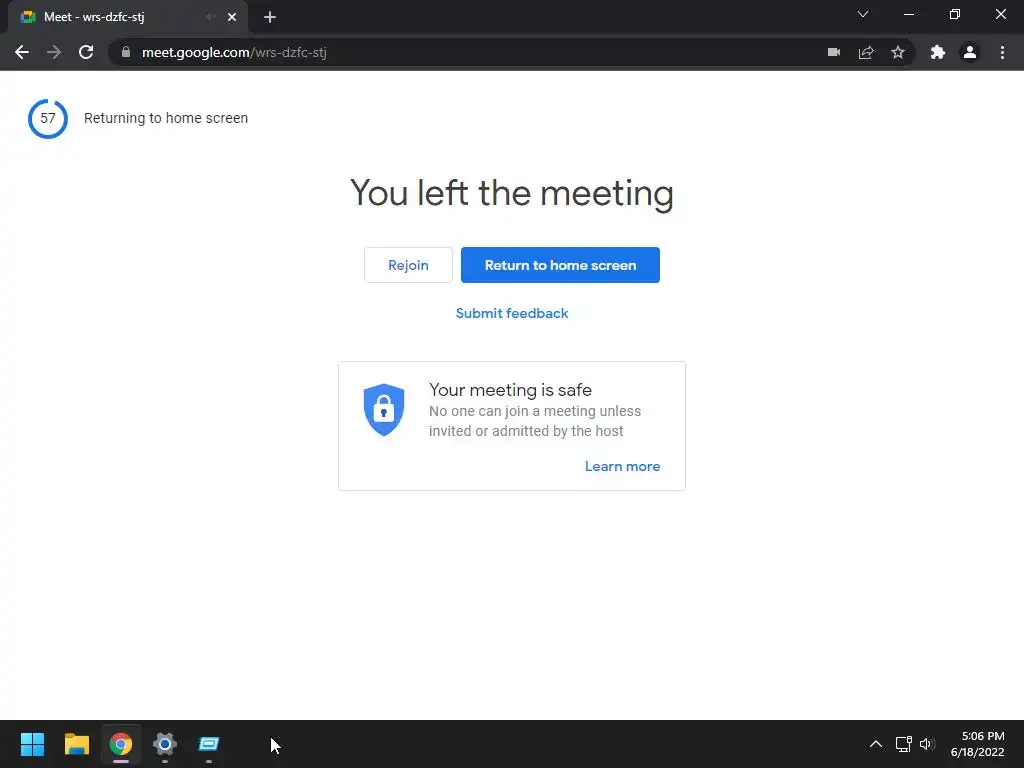
Task: Click Return to home screen button
Action: click(560, 265)
